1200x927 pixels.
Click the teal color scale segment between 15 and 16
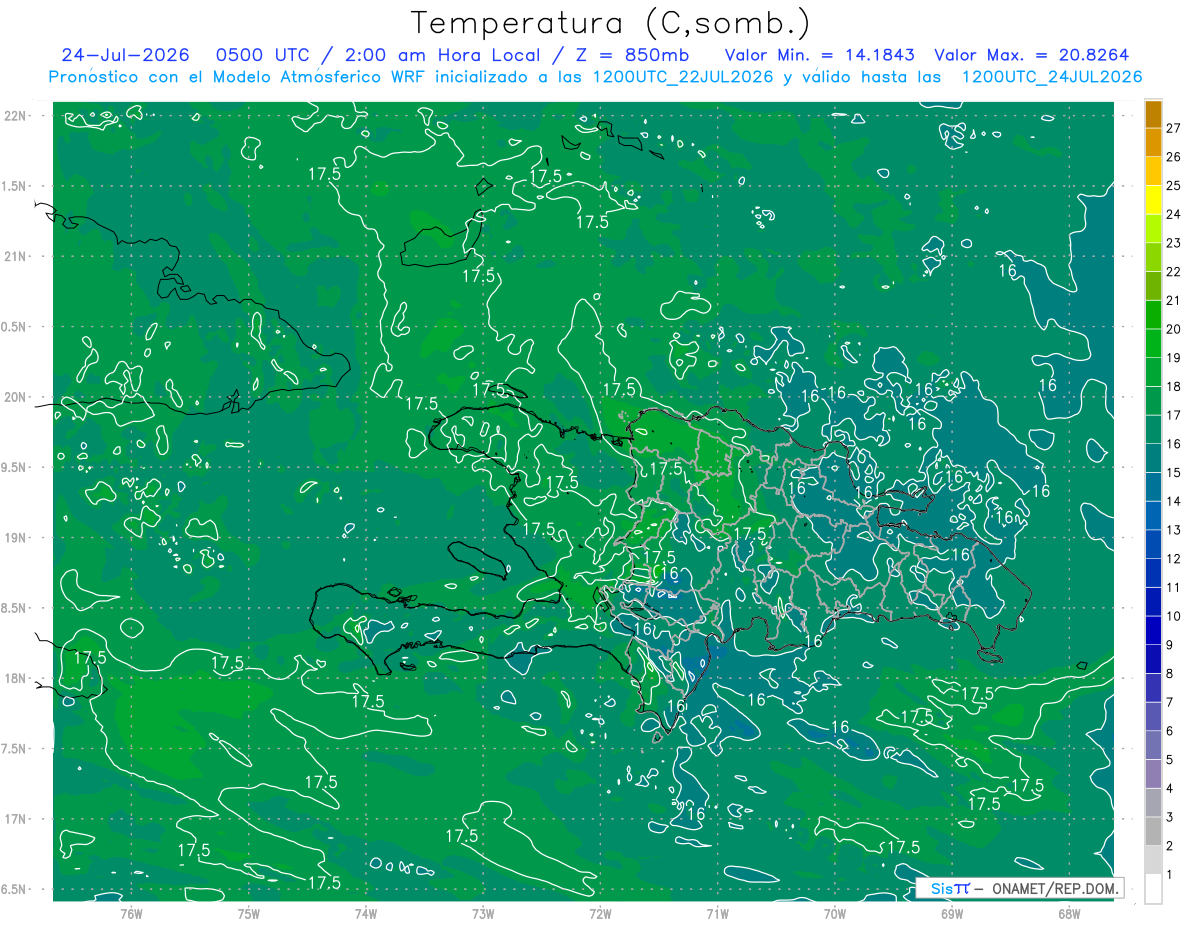[x=1153, y=459]
